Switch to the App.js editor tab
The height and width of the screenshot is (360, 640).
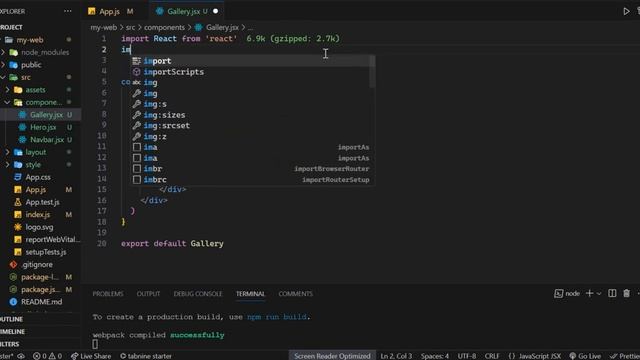[x=110, y=11]
